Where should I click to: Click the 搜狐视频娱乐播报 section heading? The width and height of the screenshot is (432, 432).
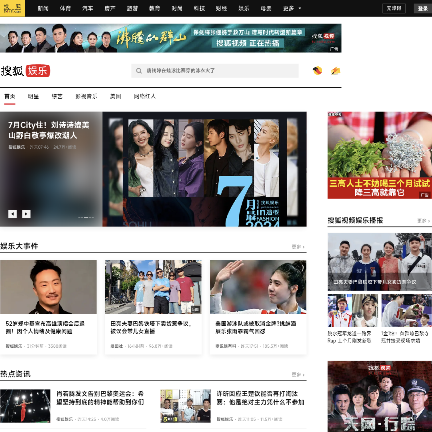(x=355, y=220)
